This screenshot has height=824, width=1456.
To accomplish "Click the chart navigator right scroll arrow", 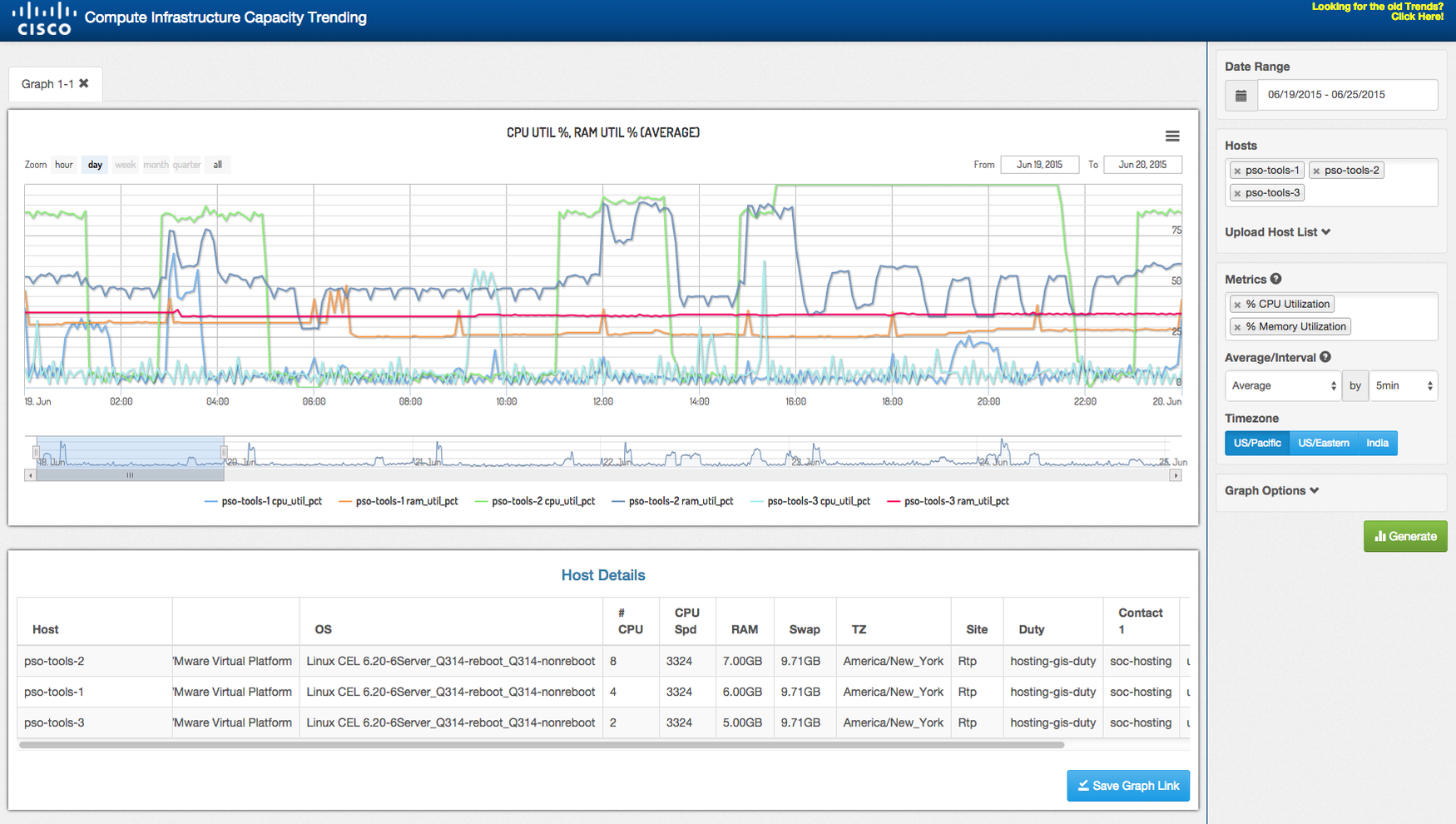I will (1175, 475).
